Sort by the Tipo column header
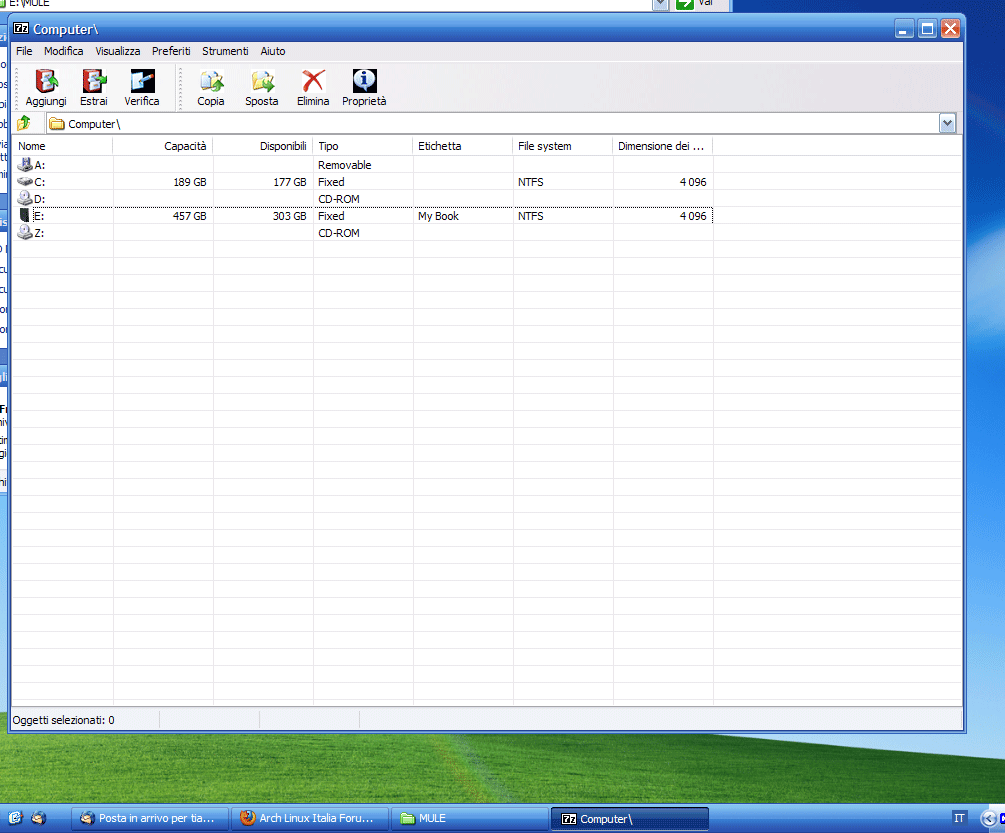Image resolution: width=1005 pixels, height=833 pixels. tap(363, 146)
